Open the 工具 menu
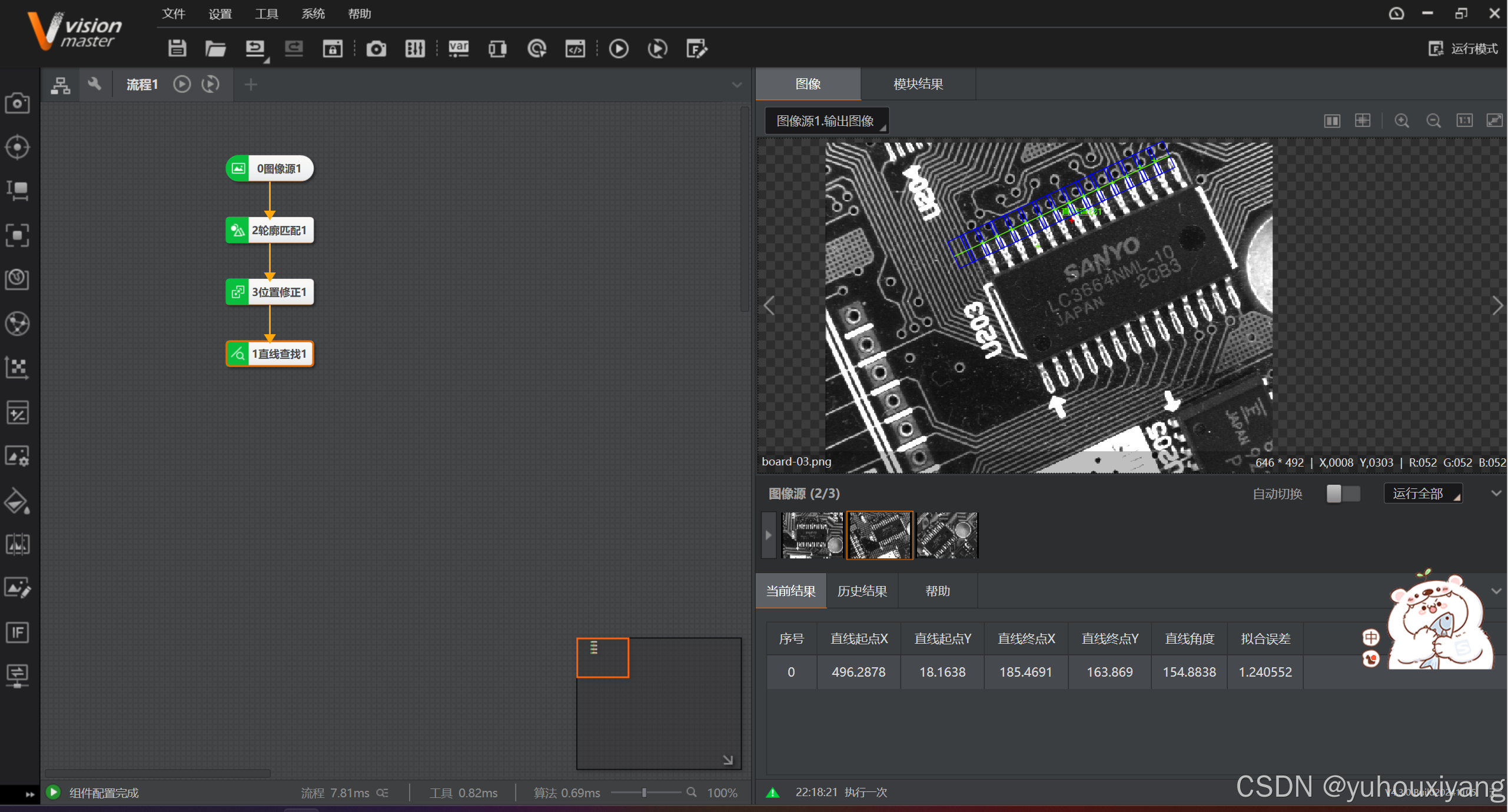Screen dimensions: 1508x812 tap(266, 14)
